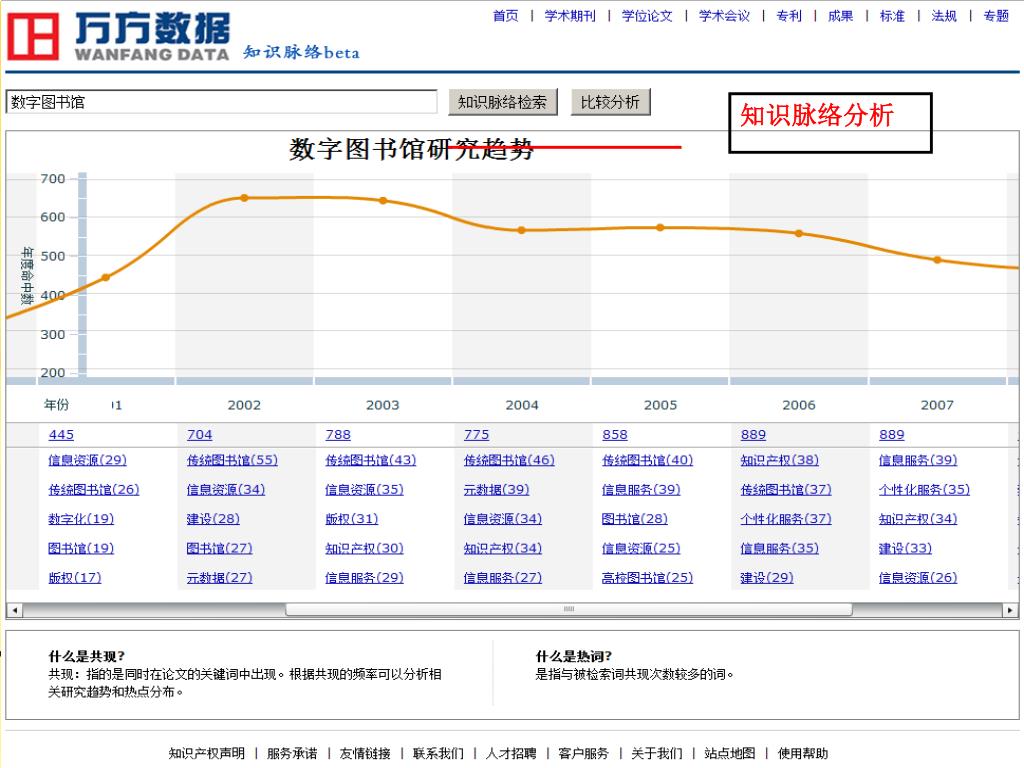Viewport: 1024px width, 768px height.
Task: Open 学术期刊 navigation link
Action: (x=570, y=16)
